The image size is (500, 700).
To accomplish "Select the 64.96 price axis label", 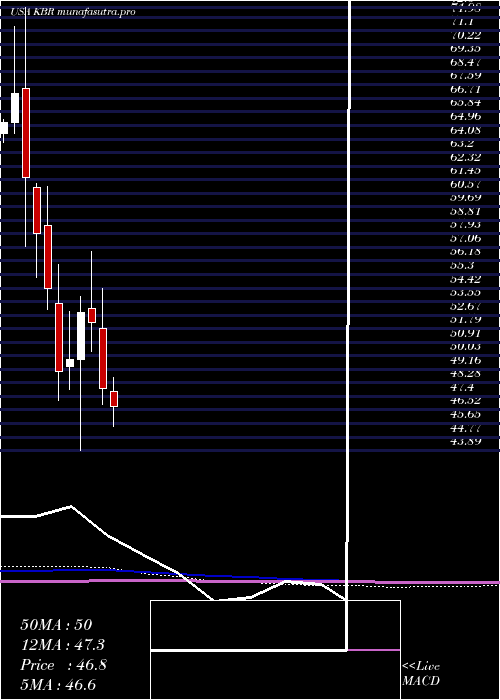I will pyautogui.click(x=467, y=117).
